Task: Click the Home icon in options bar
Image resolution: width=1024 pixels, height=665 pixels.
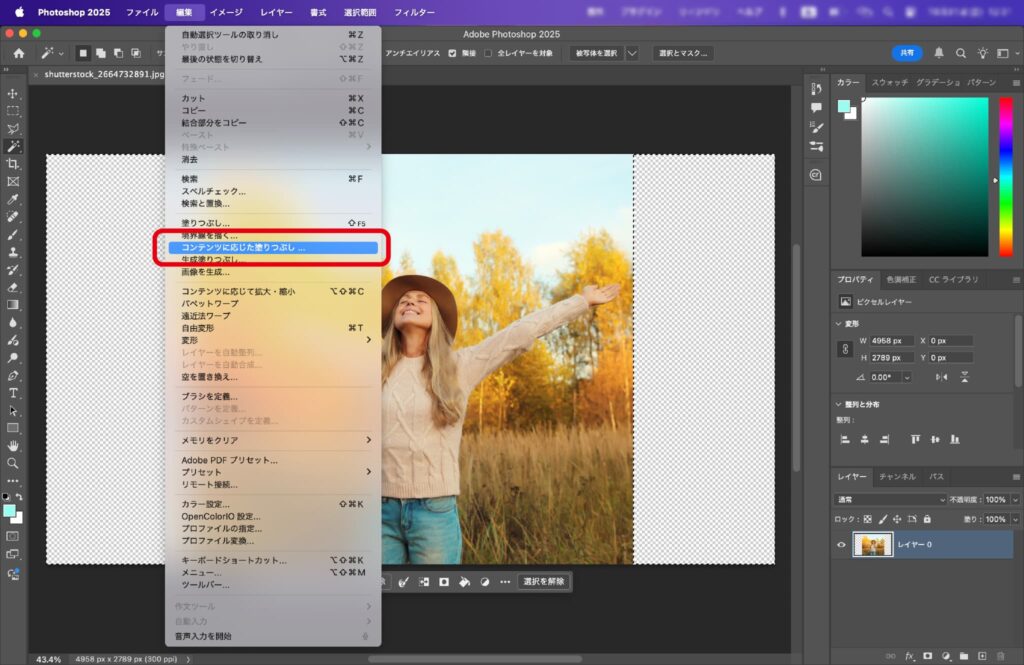Action: [18, 53]
